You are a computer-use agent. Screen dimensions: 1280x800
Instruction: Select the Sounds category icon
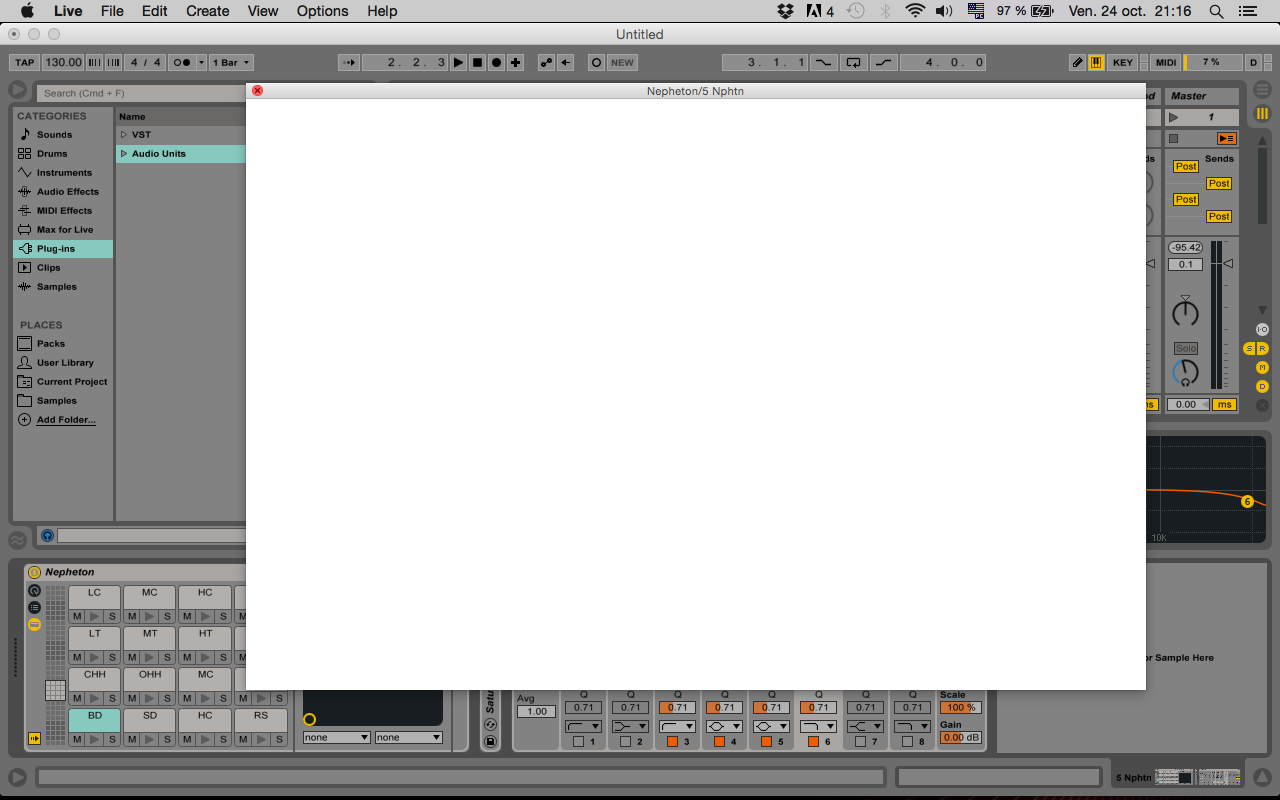click(25, 134)
